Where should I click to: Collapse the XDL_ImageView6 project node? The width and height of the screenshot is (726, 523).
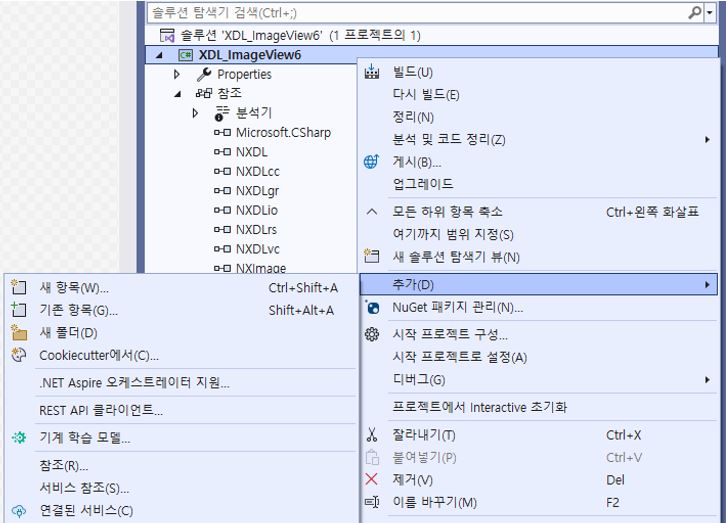click(159, 55)
